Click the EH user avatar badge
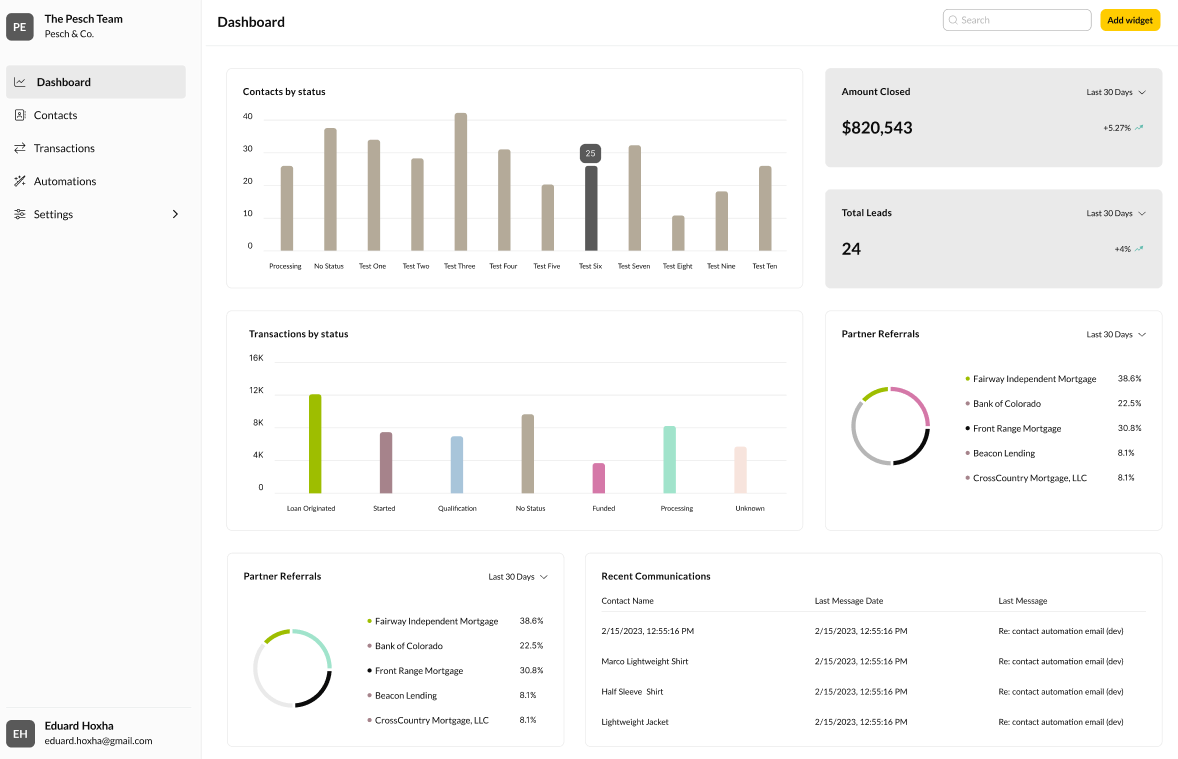This screenshot has width=1178, height=759. point(20,734)
